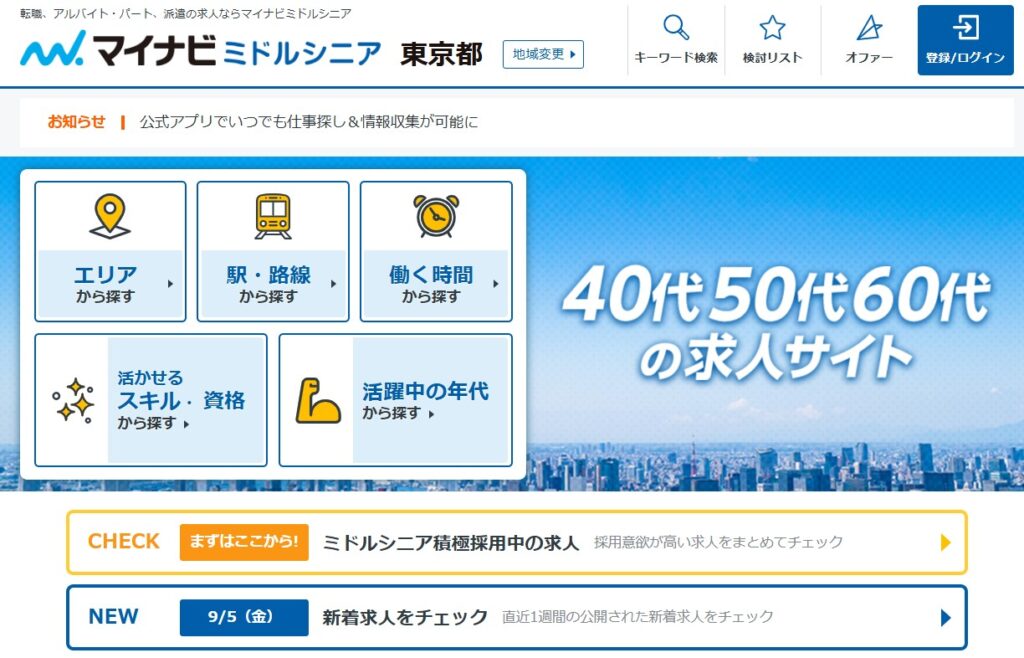Select エリアから探す search option

pyautogui.click(x=110, y=252)
